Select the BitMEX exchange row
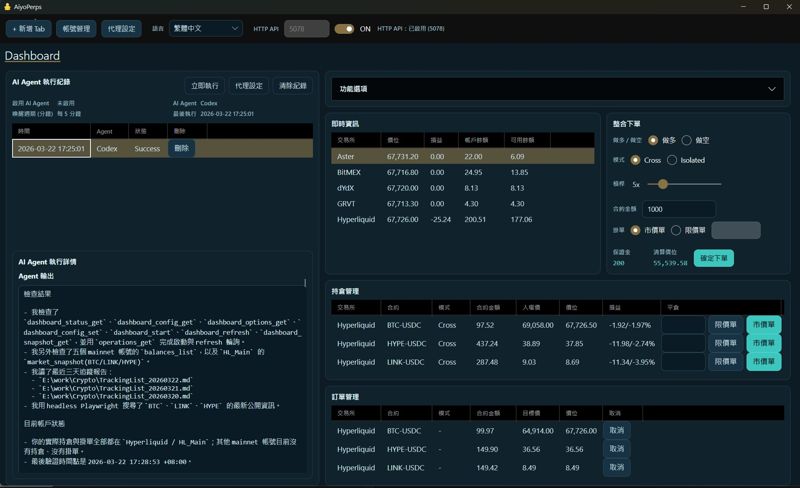 click(463, 172)
